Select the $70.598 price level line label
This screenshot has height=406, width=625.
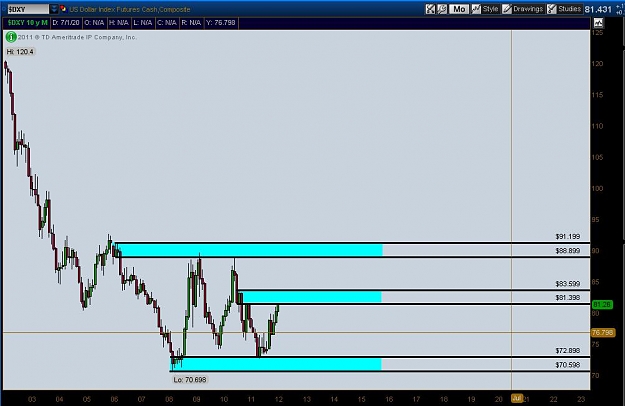[x=568, y=365]
